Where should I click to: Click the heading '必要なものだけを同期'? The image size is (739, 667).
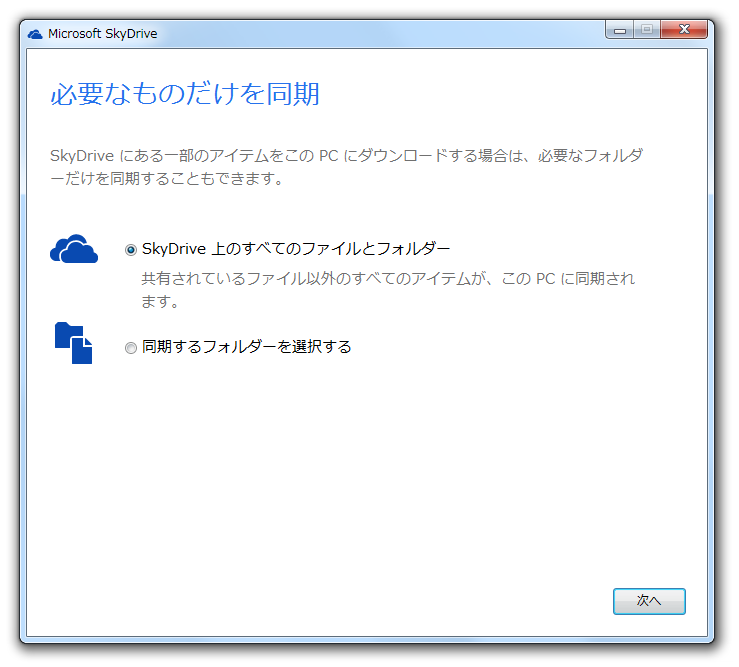[x=185, y=93]
